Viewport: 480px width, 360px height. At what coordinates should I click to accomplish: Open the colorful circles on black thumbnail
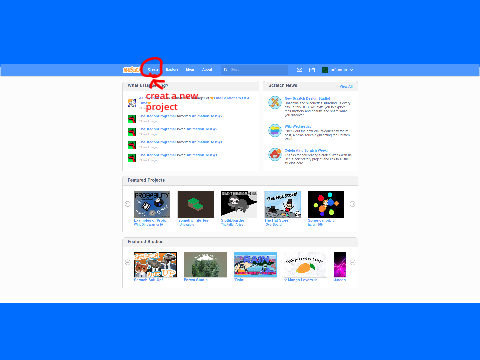coord(326,204)
